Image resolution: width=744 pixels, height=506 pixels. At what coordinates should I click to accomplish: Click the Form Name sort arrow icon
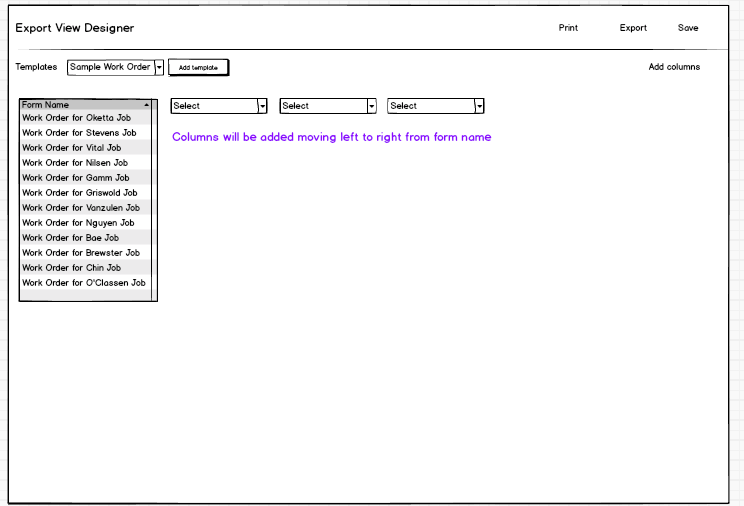coord(146,104)
